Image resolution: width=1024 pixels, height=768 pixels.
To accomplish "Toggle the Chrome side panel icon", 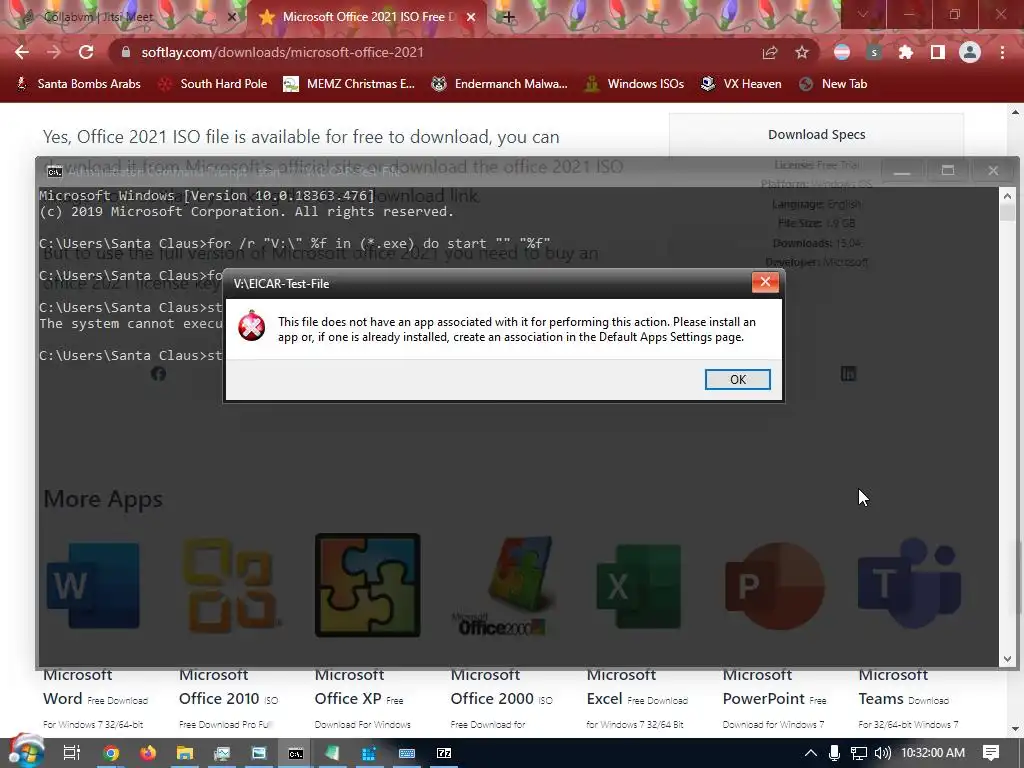I will (938, 52).
